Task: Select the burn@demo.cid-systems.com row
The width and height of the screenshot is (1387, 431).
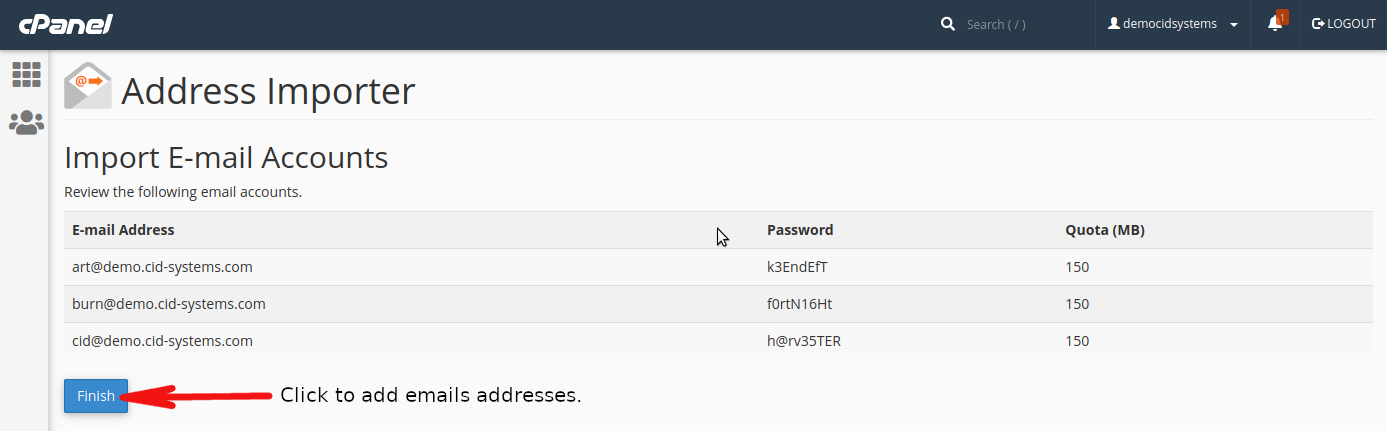Action: click(718, 304)
